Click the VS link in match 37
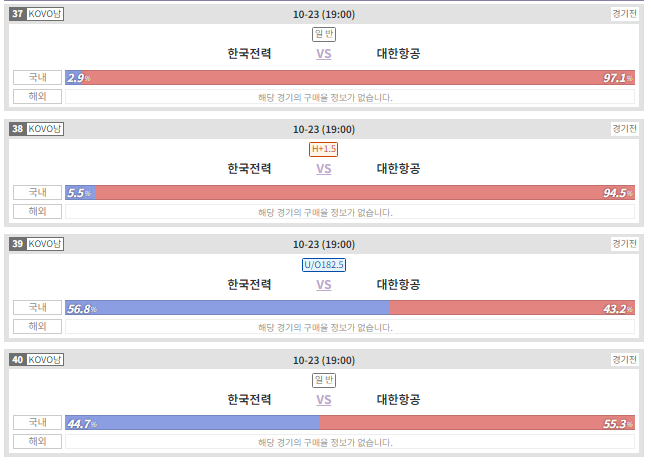Viewport: 651px width, 464px height. (x=323, y=54)
